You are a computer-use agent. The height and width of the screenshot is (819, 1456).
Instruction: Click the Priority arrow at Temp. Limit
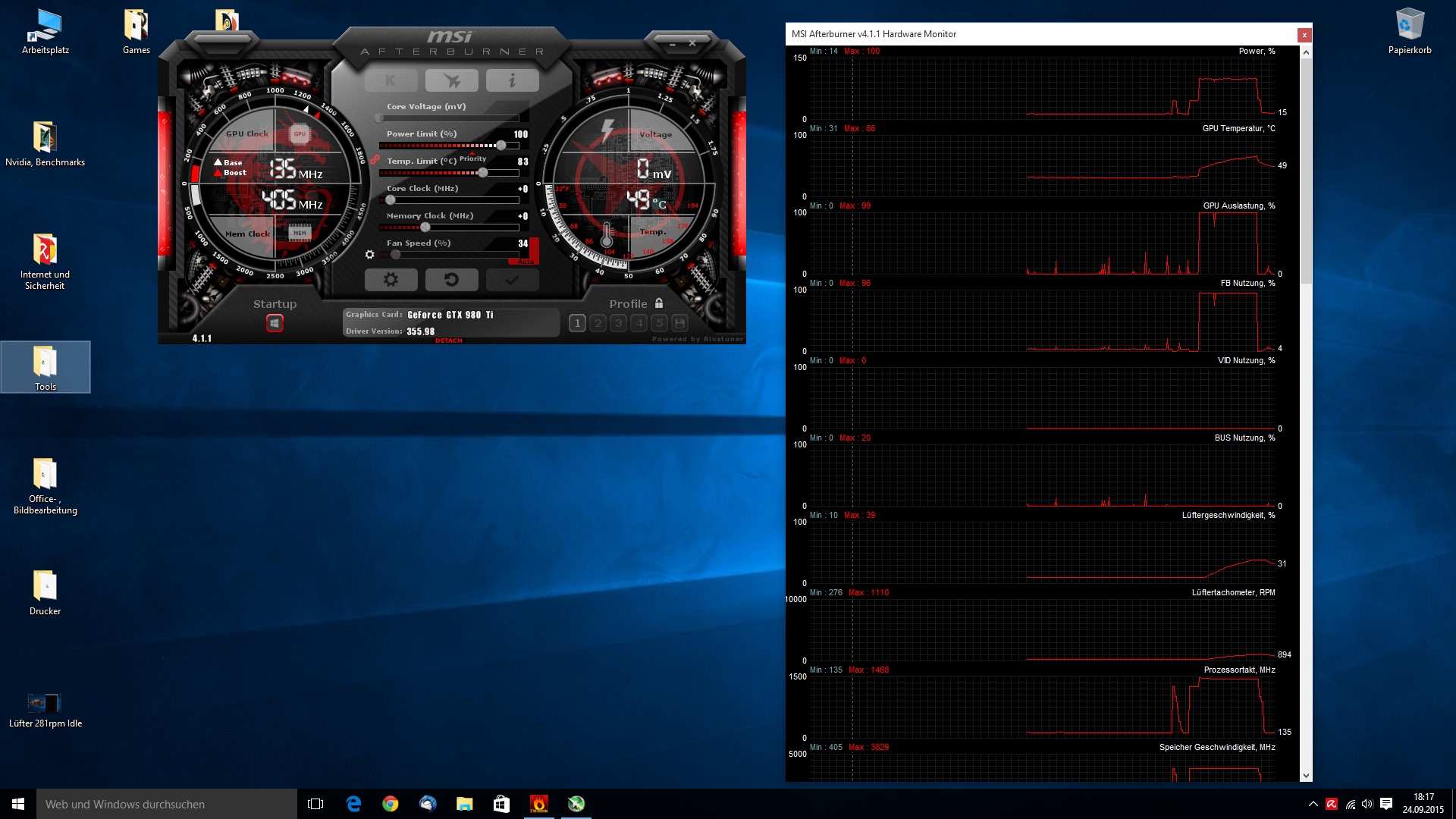(x=472, y=154)
